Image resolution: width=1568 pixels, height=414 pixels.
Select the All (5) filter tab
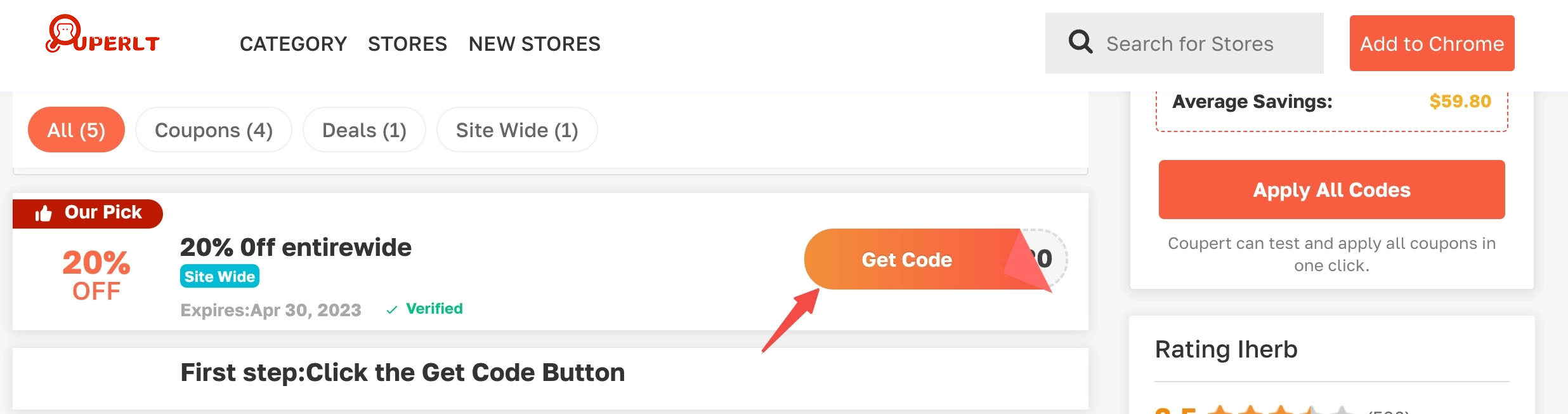tap(75, 130)
